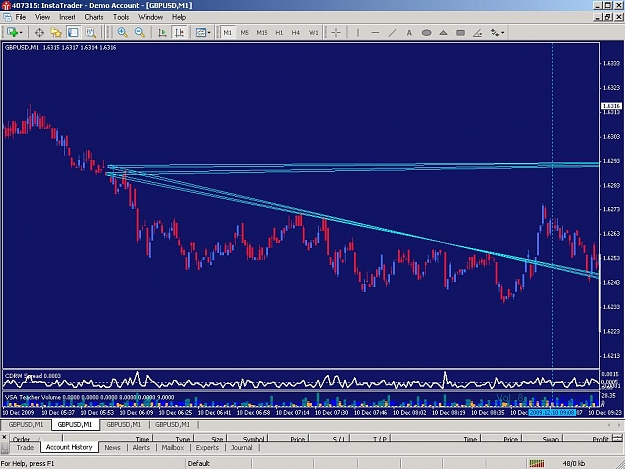625x469 pixels.
Task: Sort by the Order column header
Action: [x=35, y=438]
